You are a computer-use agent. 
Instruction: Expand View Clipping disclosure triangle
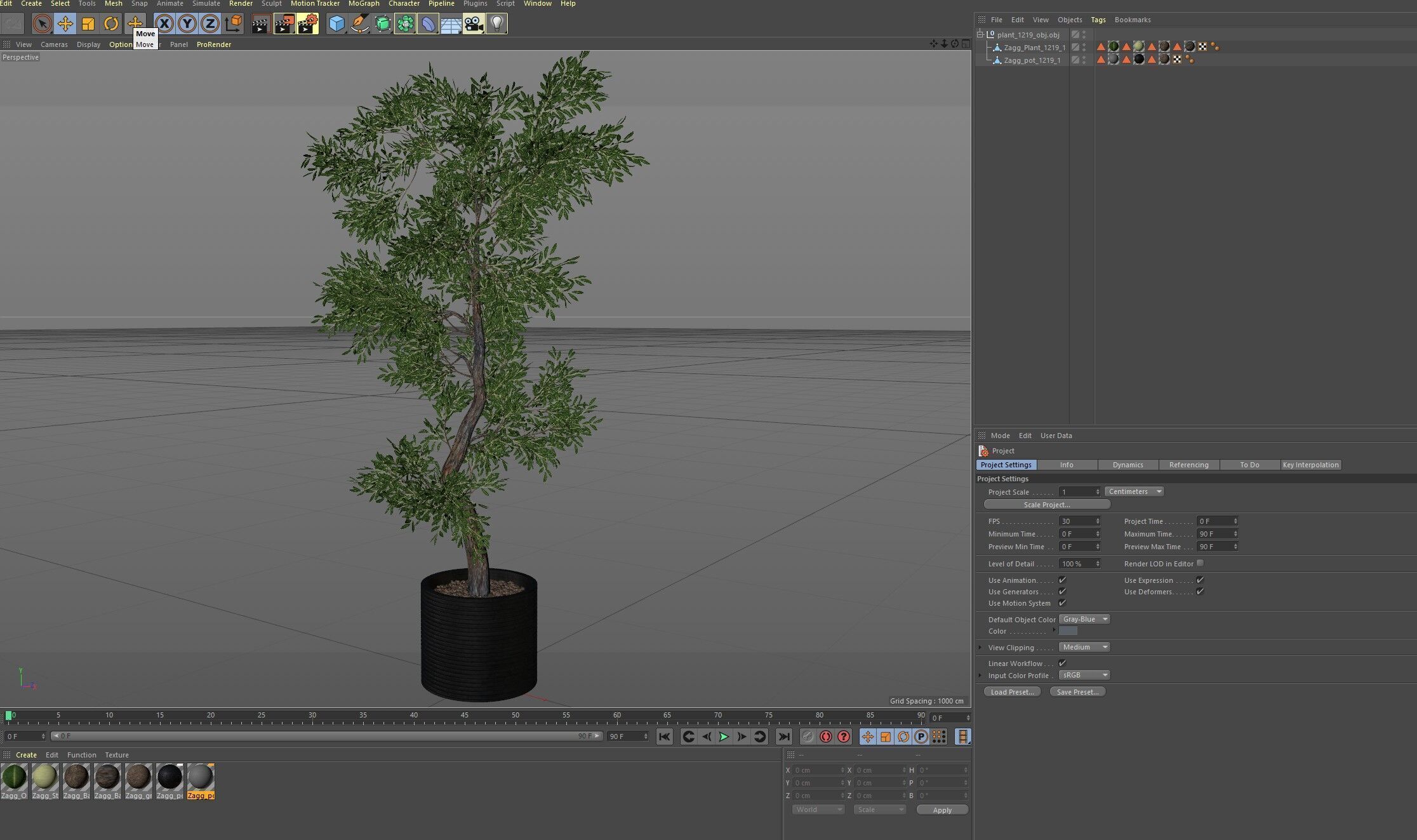click(x=980, y=647)
